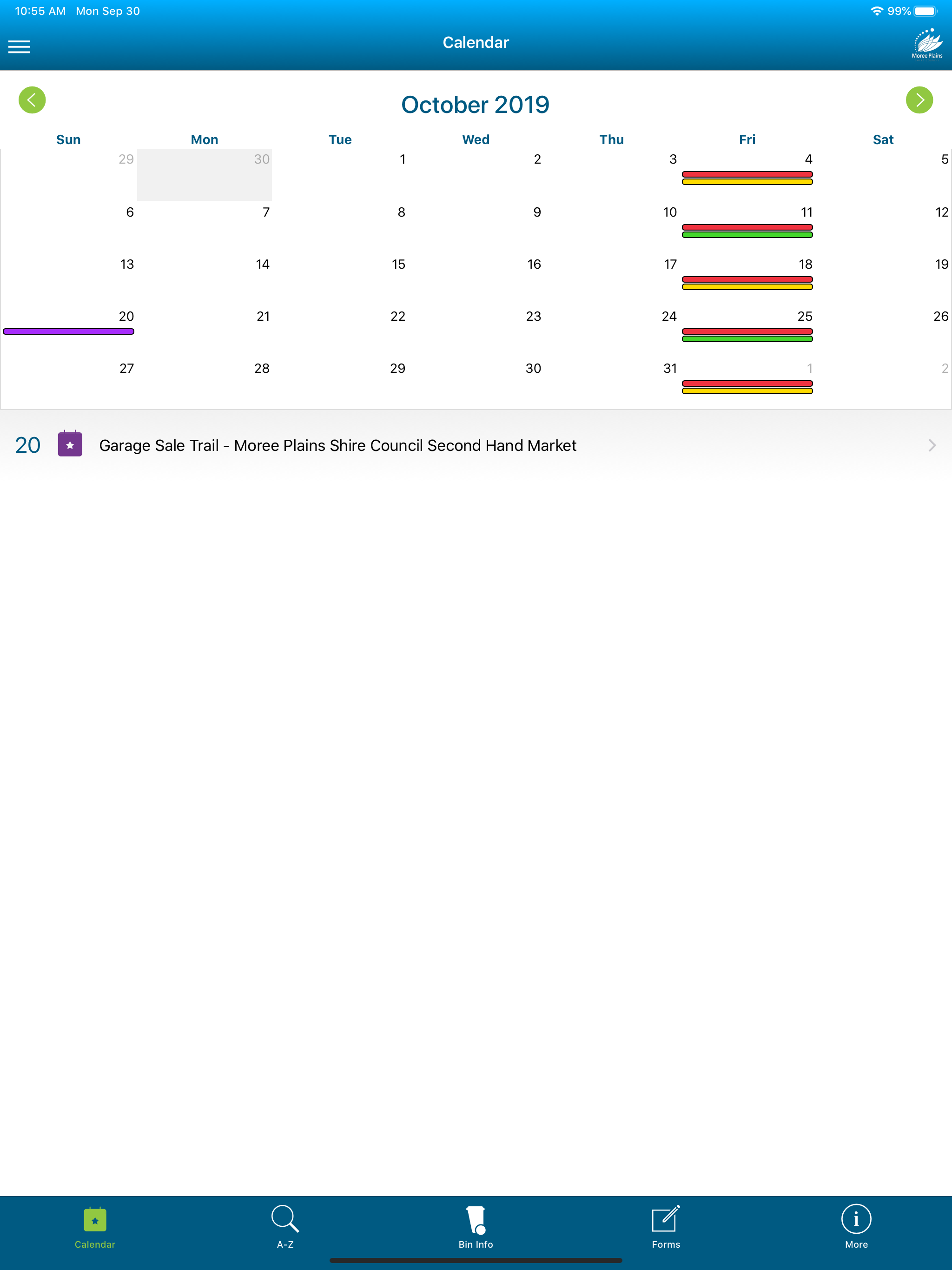
Task: Select the green bin bar on October 25
Action: point(747,339)
